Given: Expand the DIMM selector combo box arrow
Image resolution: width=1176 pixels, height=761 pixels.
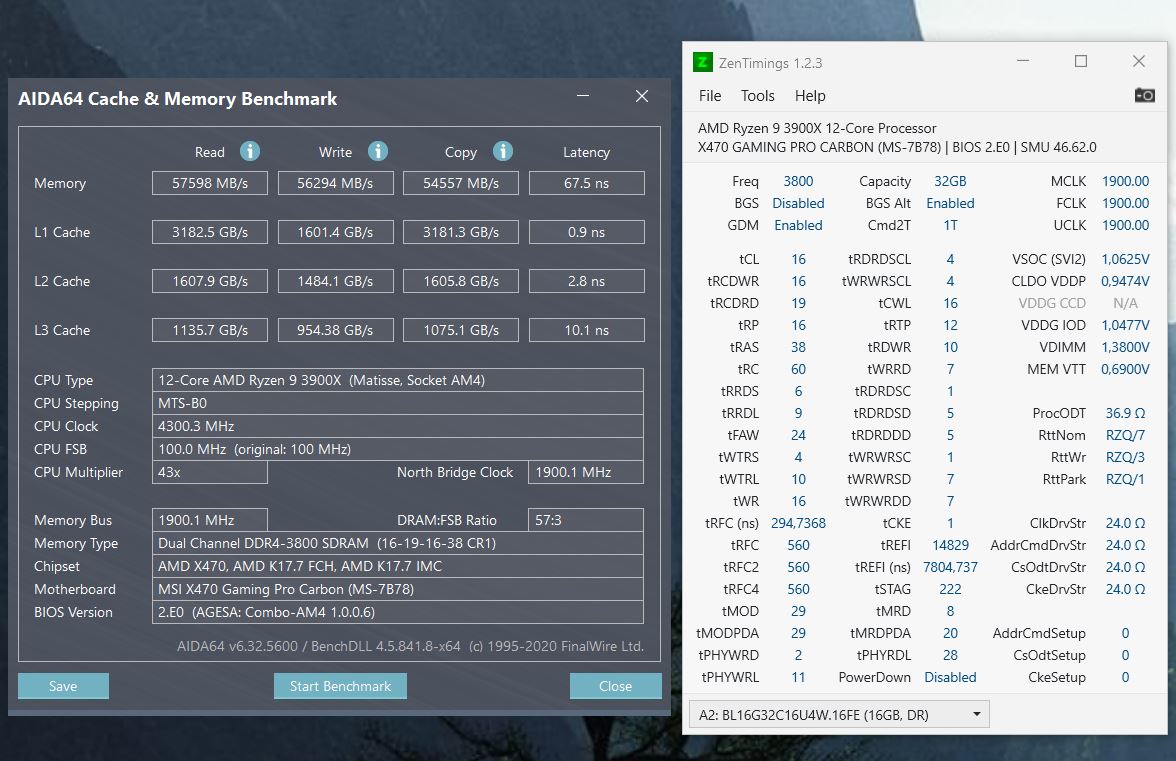Looking at the screenshot, I should [x=978, y=714].
